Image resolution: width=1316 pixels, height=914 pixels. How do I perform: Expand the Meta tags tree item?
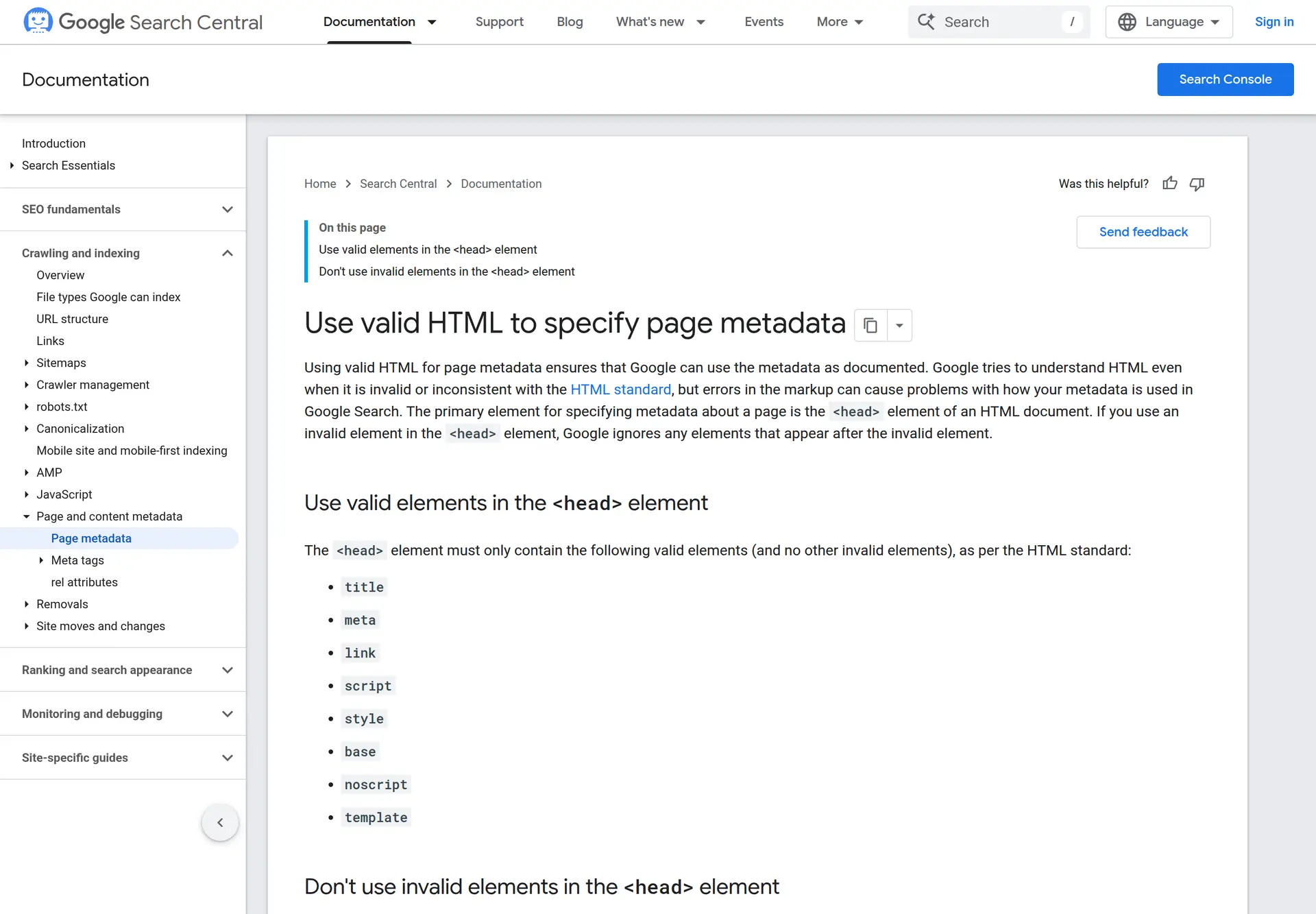41,560
